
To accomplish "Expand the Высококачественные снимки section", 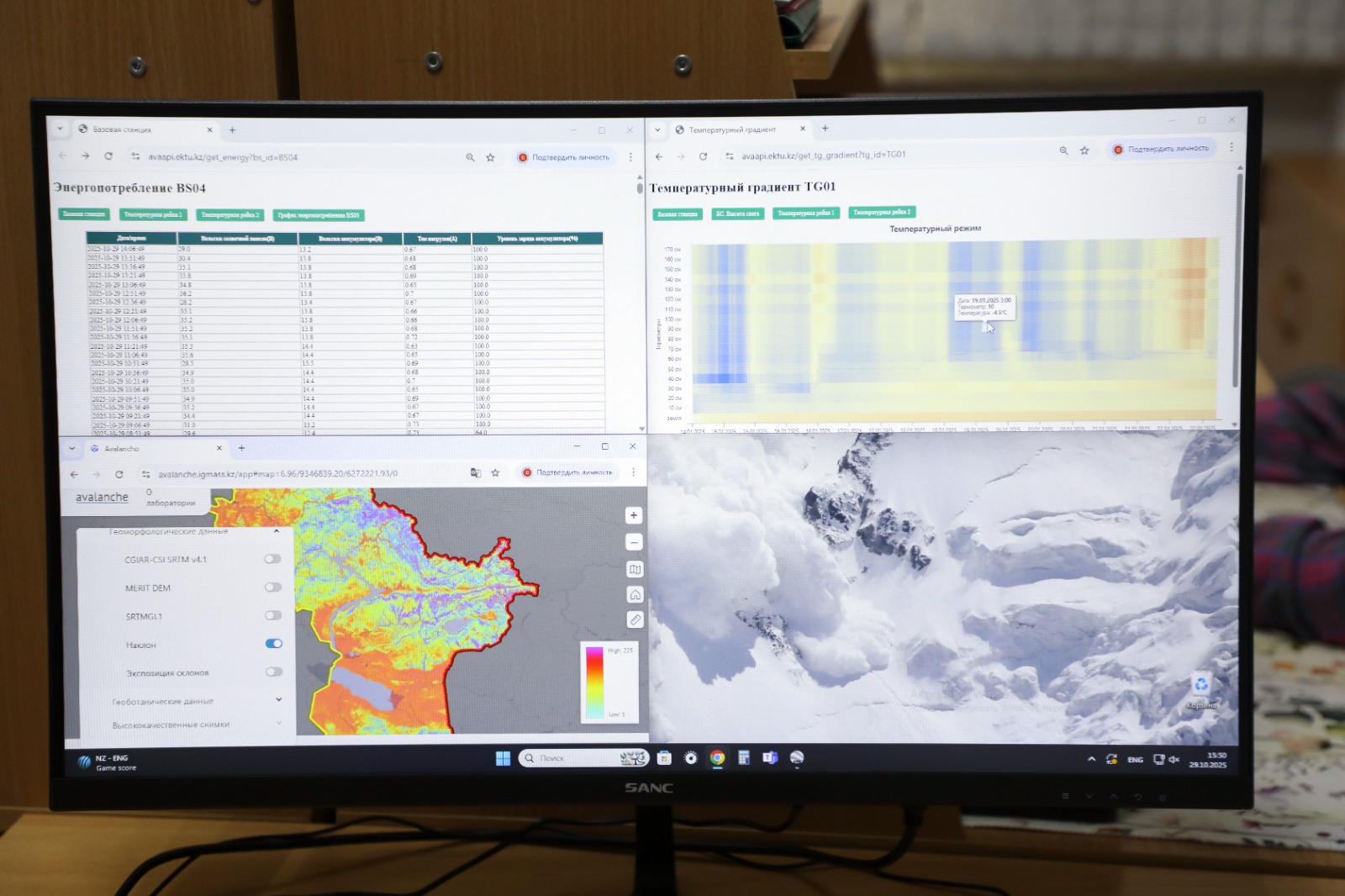I will 278,723.
